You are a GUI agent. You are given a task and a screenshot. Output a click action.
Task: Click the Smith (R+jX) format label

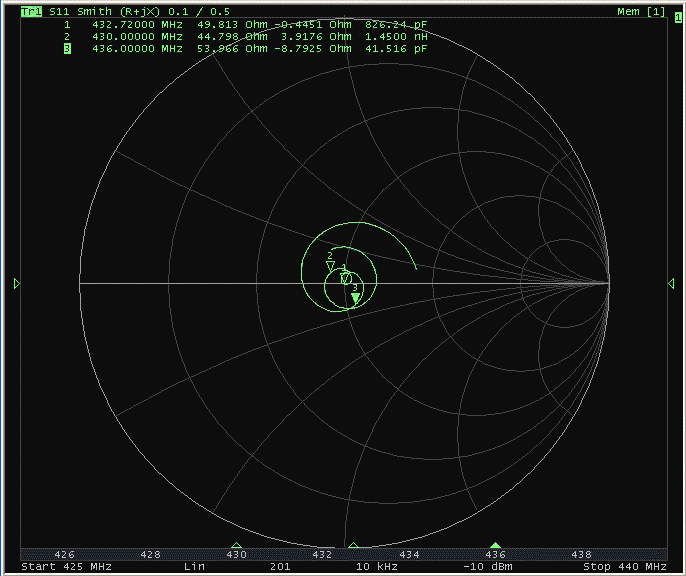pos(119,12)
